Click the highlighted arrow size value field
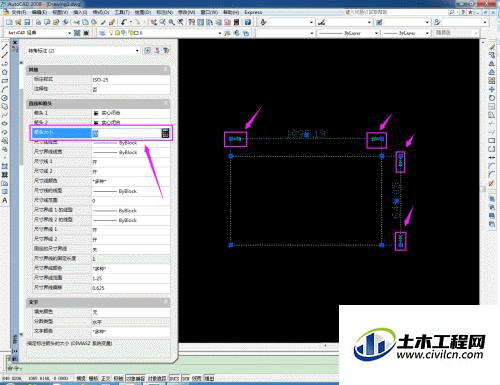The width and height of the screenshot is (500, 385). (x=126, y=133)
